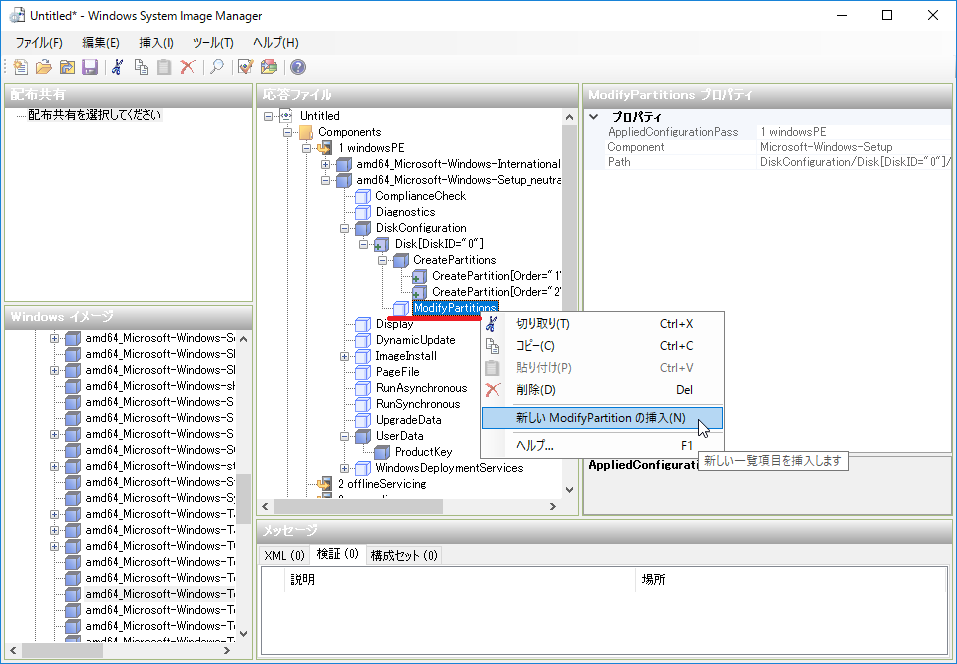Open the 編集(E) menu

[x=101, y=43]
